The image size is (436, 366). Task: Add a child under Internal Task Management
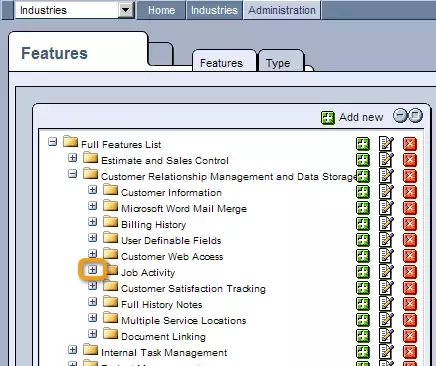[363, 352]
